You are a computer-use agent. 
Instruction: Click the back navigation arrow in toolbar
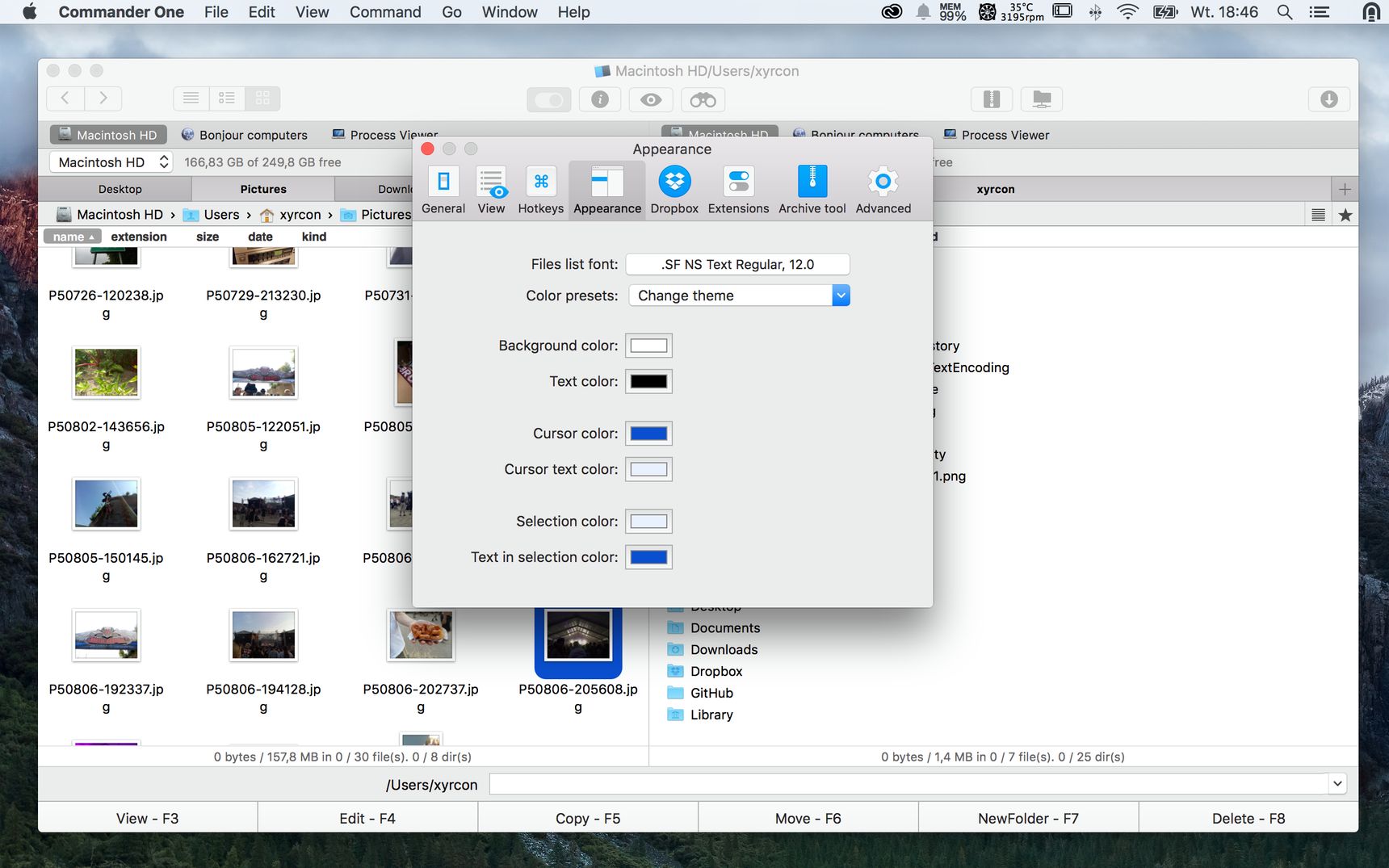coord(65,99)
